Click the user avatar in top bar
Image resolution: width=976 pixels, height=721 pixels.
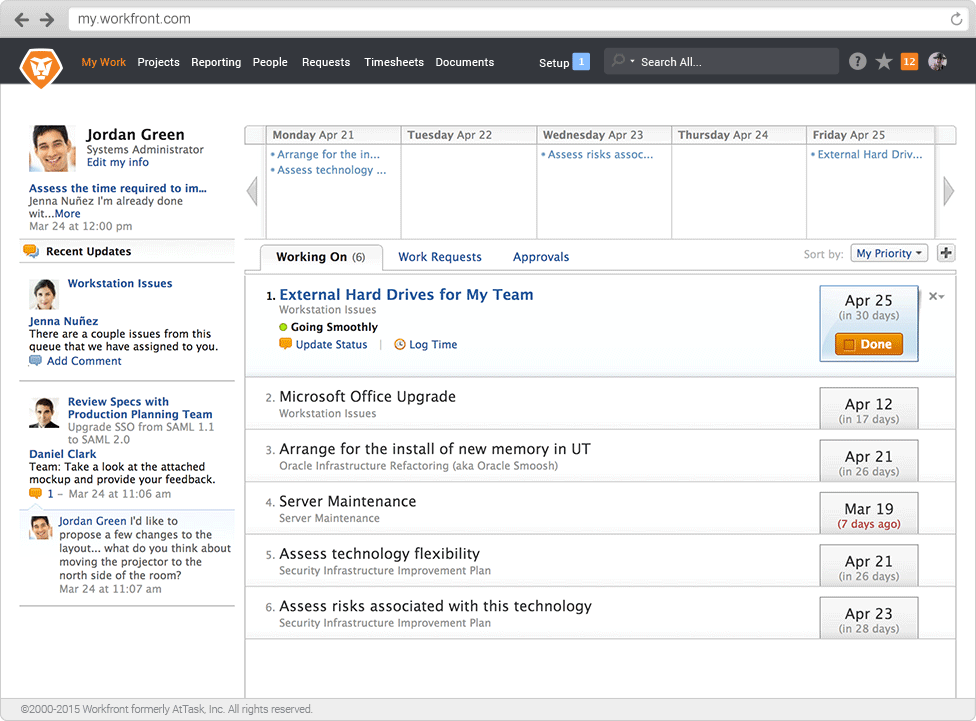click(x=937, y=62)
